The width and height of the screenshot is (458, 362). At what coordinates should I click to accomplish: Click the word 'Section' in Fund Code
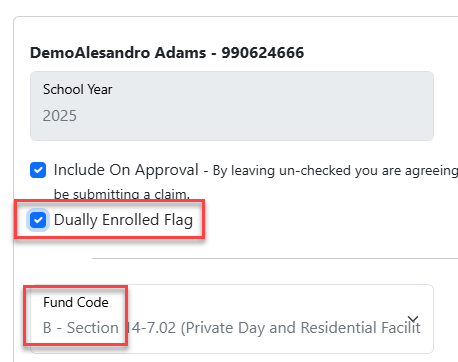tap(93, 328)
